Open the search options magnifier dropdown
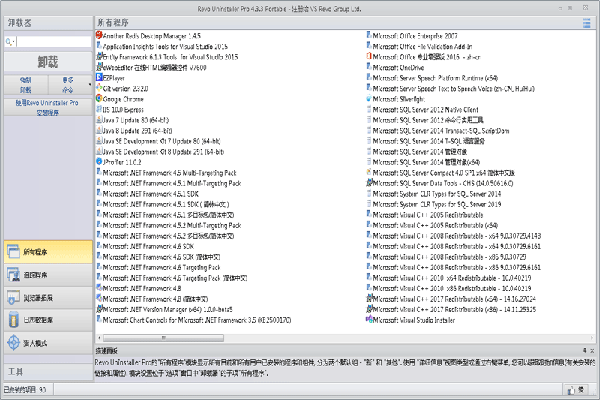This screenshot has width=600, height=400. point(10,41)
